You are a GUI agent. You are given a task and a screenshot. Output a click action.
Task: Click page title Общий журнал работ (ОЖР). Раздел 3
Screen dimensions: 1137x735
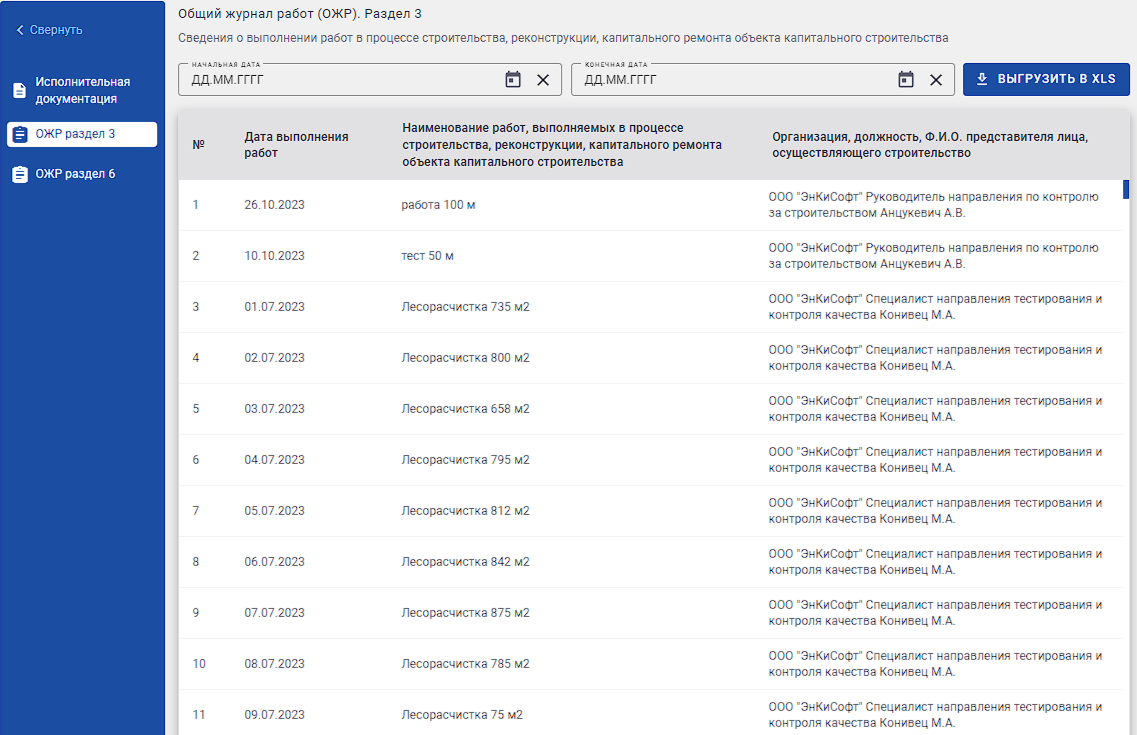pyautogui.click(x=299, y=14)
